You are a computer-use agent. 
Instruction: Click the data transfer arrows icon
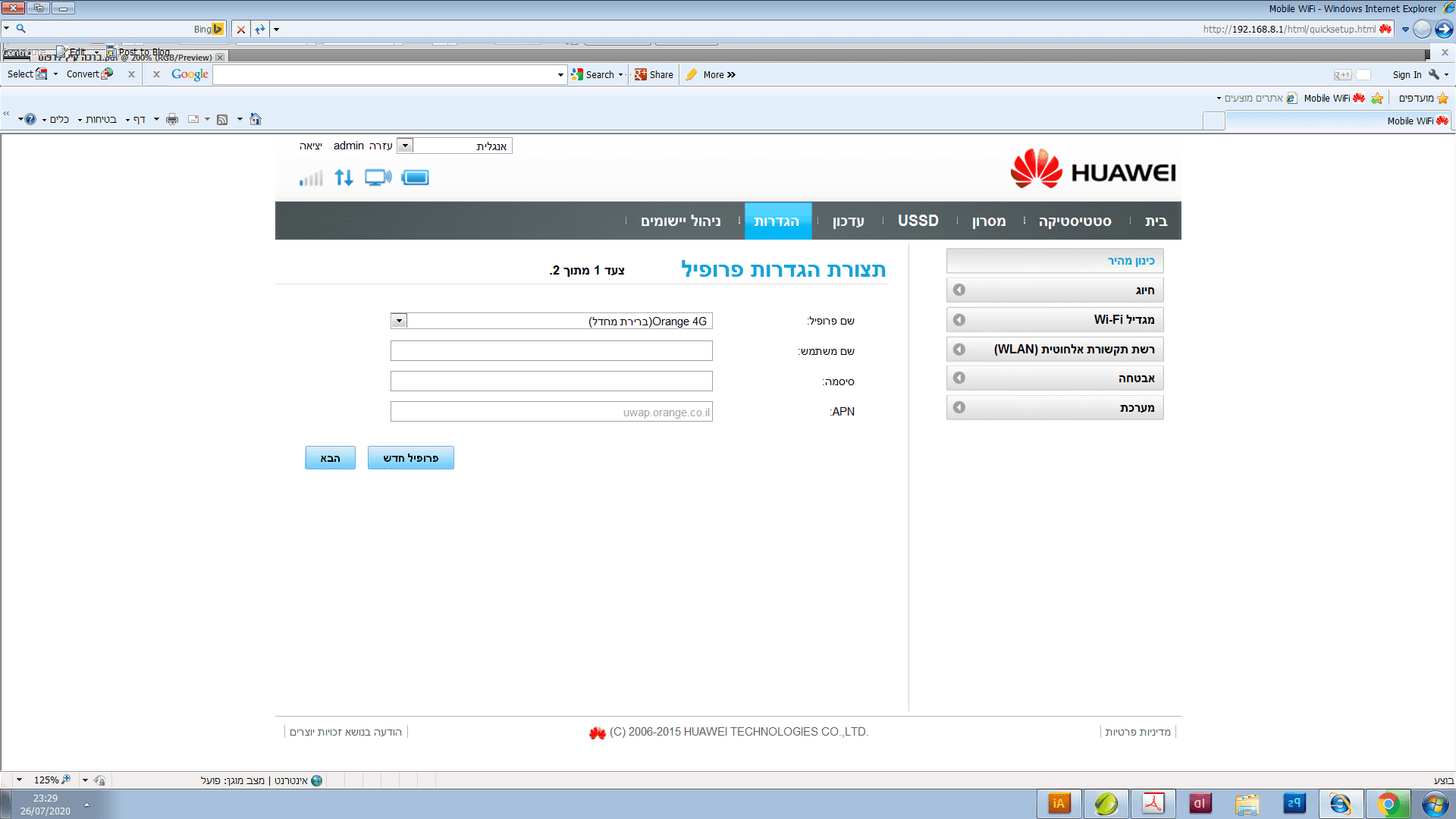pyautogui.click(x=344, y=177)
